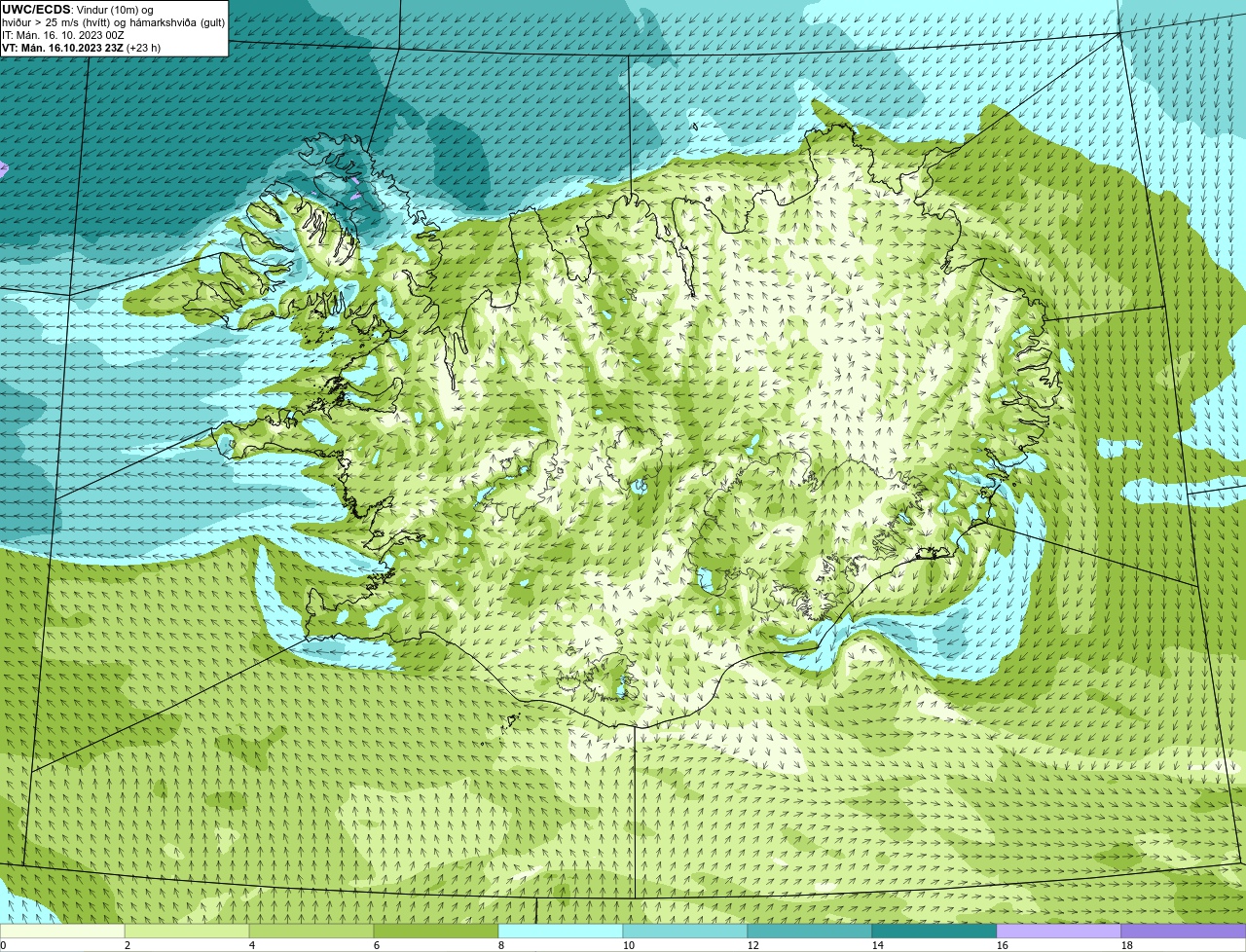Click the 'IT: Mán. 16. 10. 2023 00Z' line
The width and height of the screenshot is (1246, 952).
(x=63, y=35)
